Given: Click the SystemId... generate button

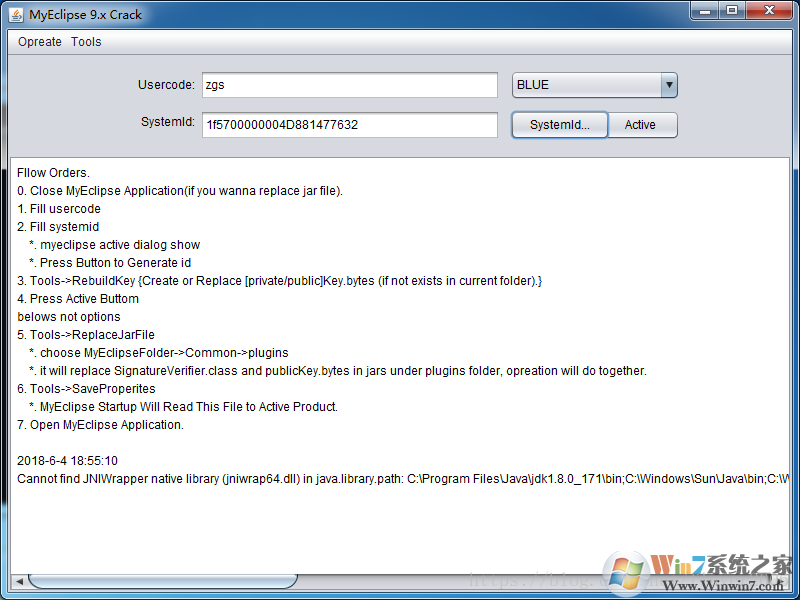Looking at the screenshot, I should point(560,125).
